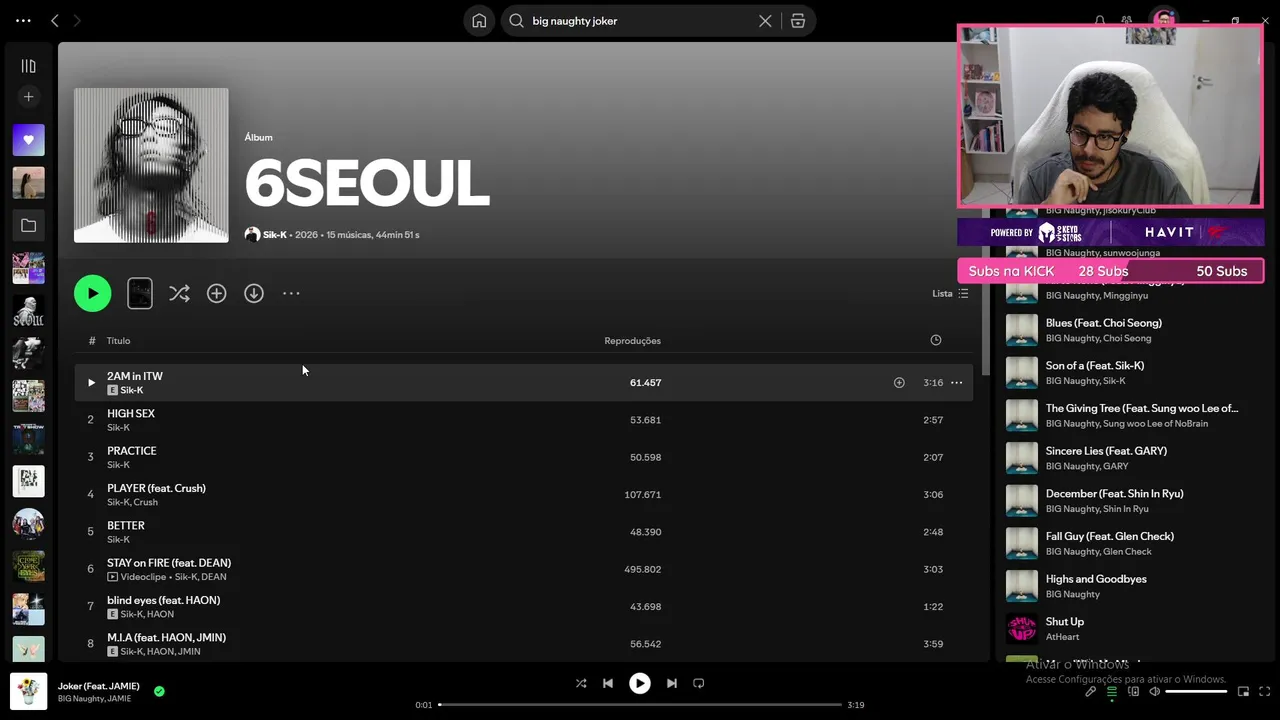
Task: Download the 6SEOUL album
Action: [254, 293]
